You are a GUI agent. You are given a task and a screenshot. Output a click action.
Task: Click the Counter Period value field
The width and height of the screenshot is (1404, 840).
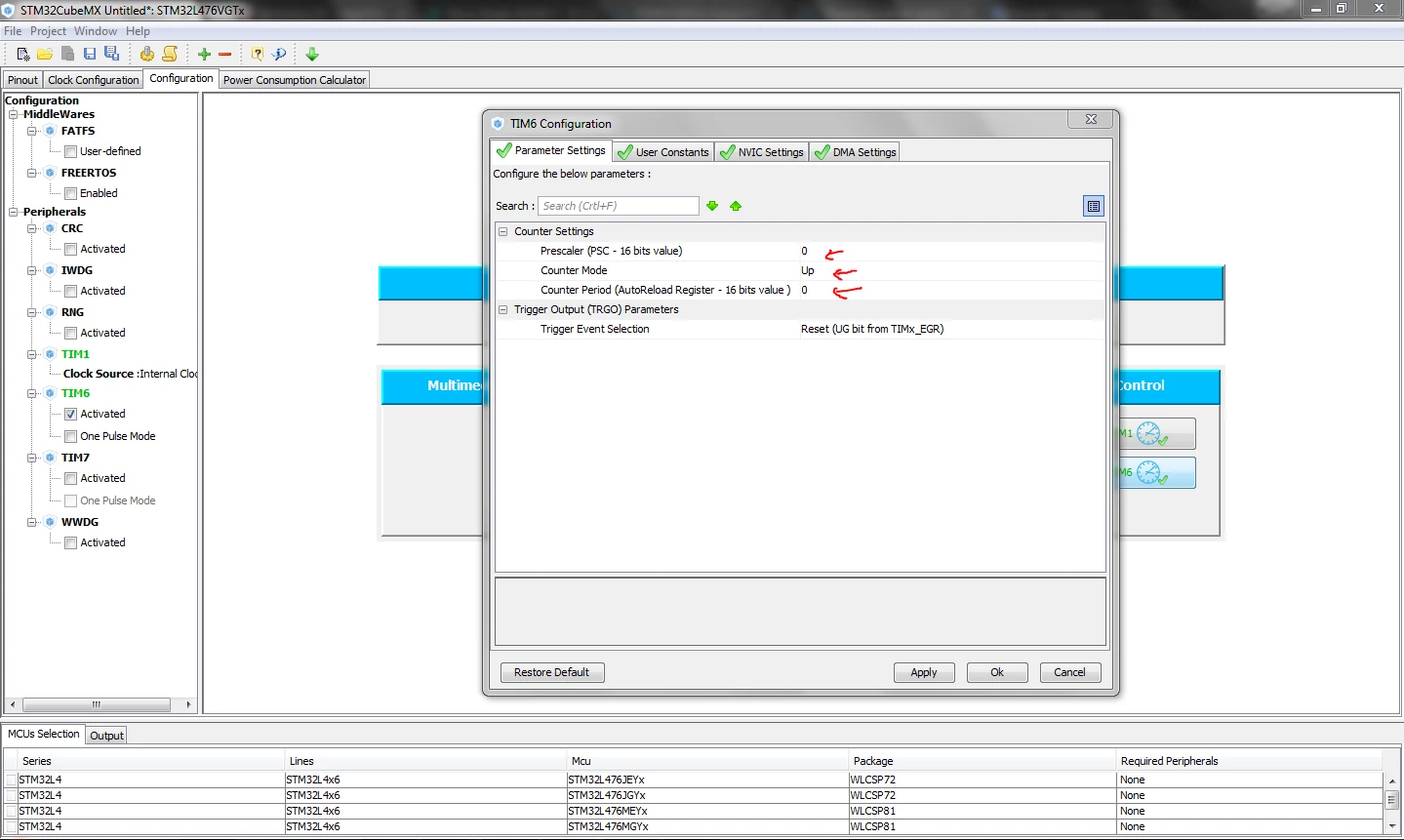[x=951, y=290]
